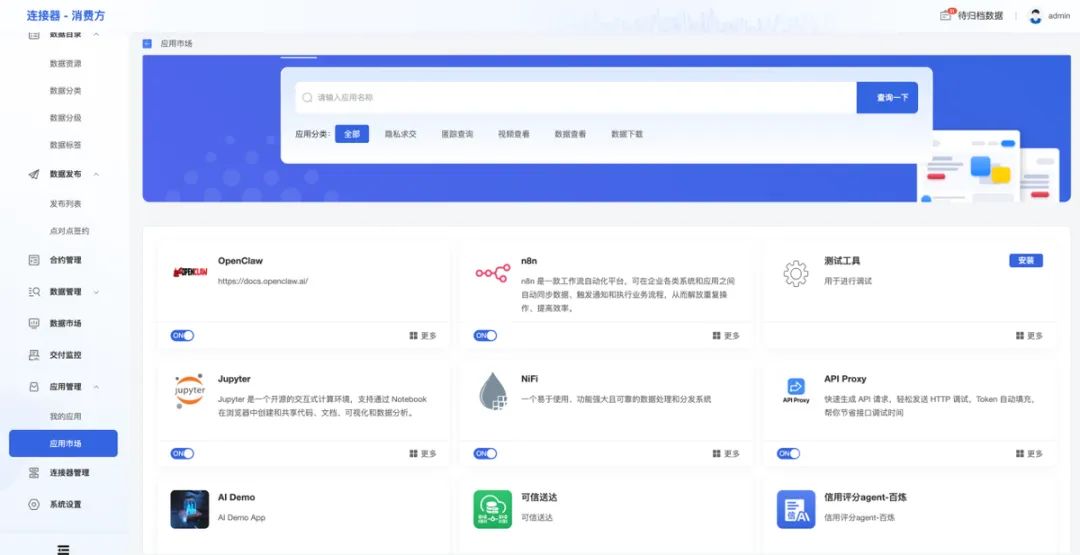
Task: Open 更多 options on the NiFi card
Action: (726, 454)
